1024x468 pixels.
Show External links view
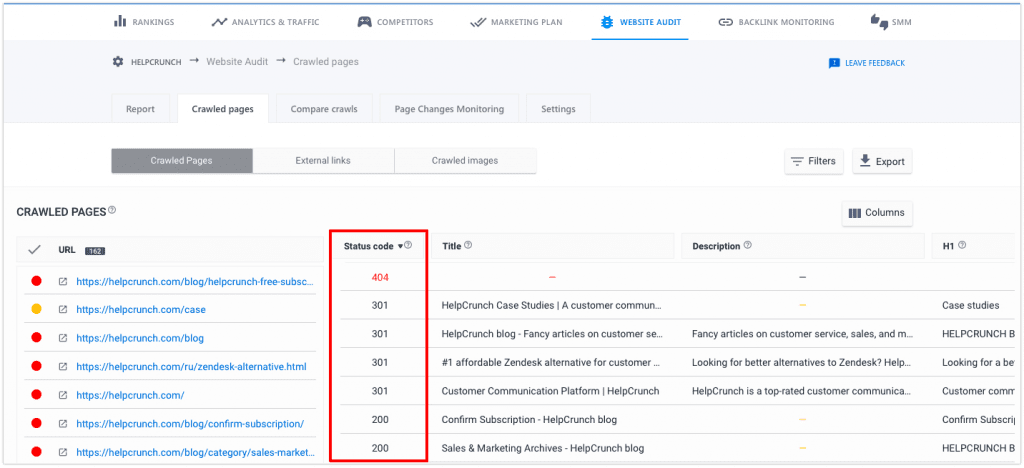tap(323, 161)
